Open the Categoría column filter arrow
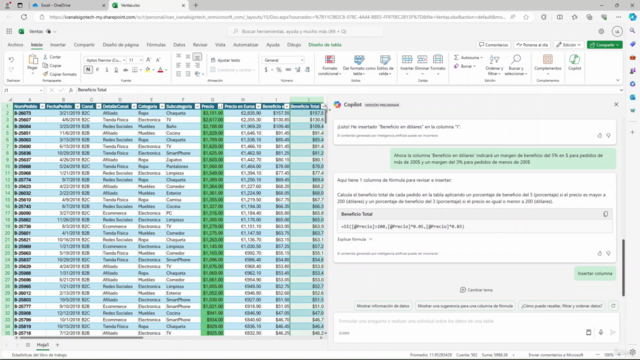The height and width of the screenshot is (360, 640). point(162,107)
